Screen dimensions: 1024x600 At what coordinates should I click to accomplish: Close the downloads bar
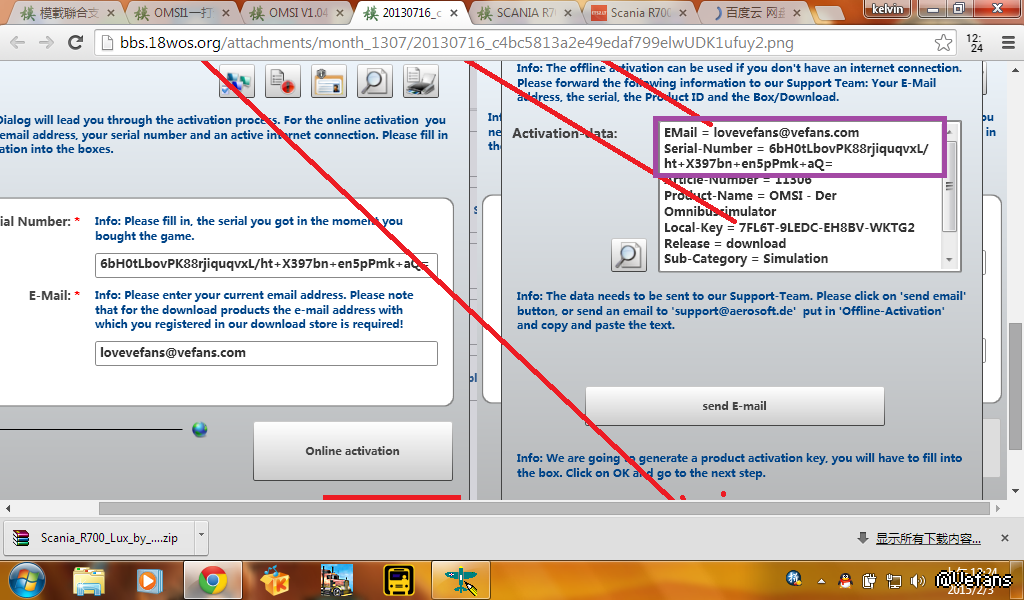coord(1005,538)
